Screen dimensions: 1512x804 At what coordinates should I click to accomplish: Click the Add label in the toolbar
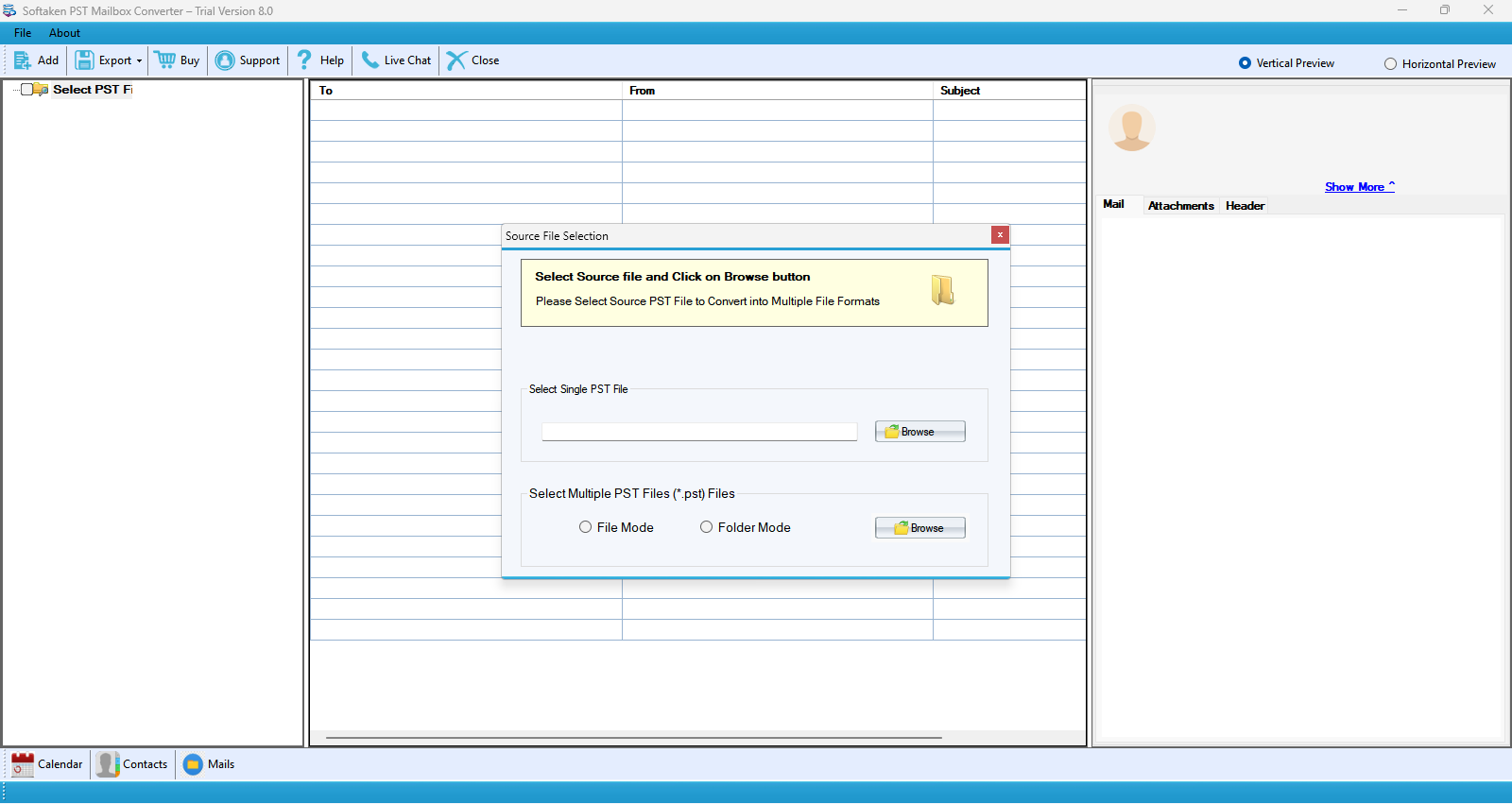[48, 60]
